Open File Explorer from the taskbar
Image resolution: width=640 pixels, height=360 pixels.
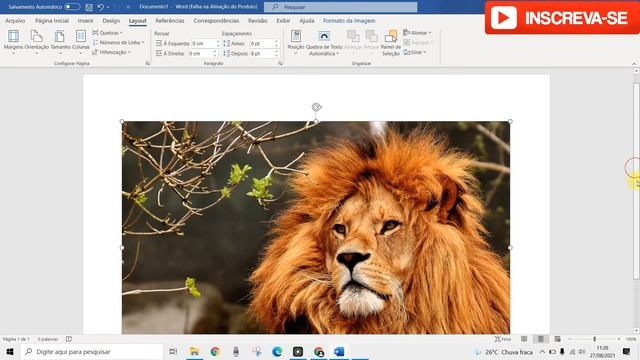point(194,352)
